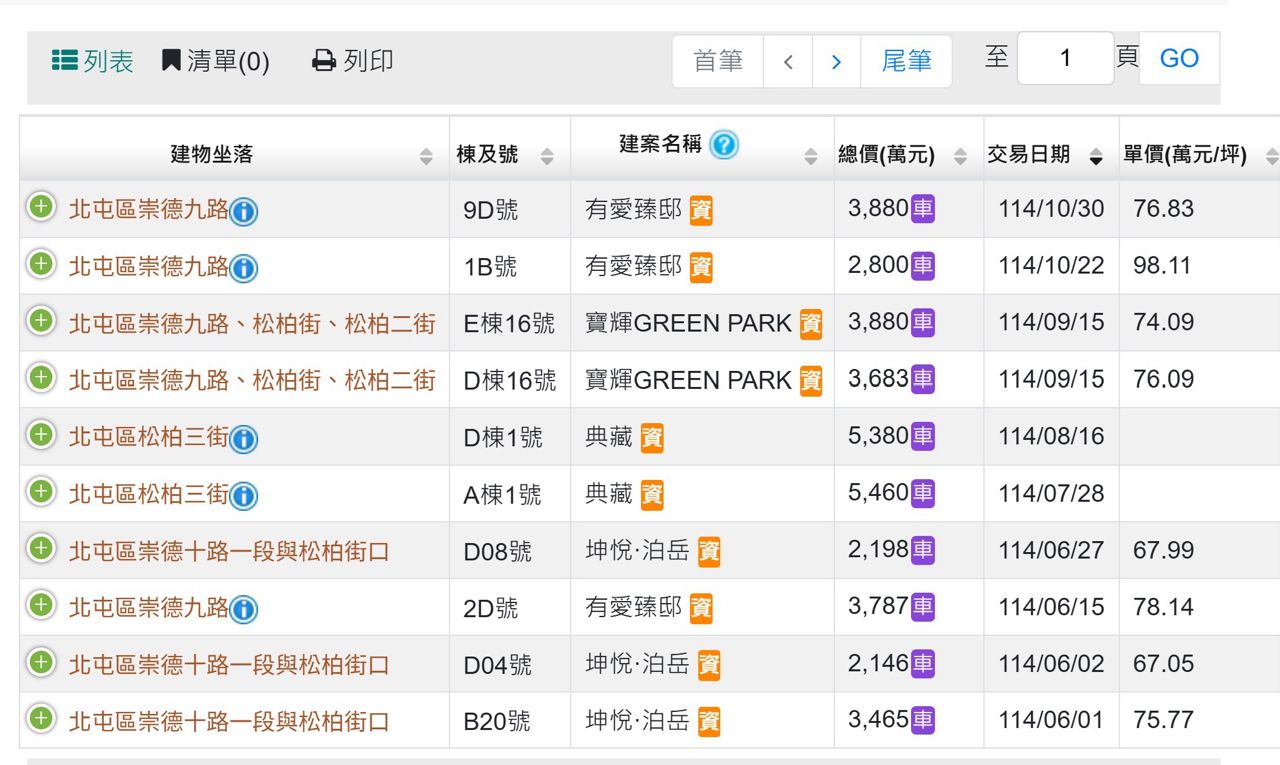This screenshot has height=765, width=1280.
Task: Open the 清單(0) saved list
Action: pyautogui.click(x=216, y=61)
